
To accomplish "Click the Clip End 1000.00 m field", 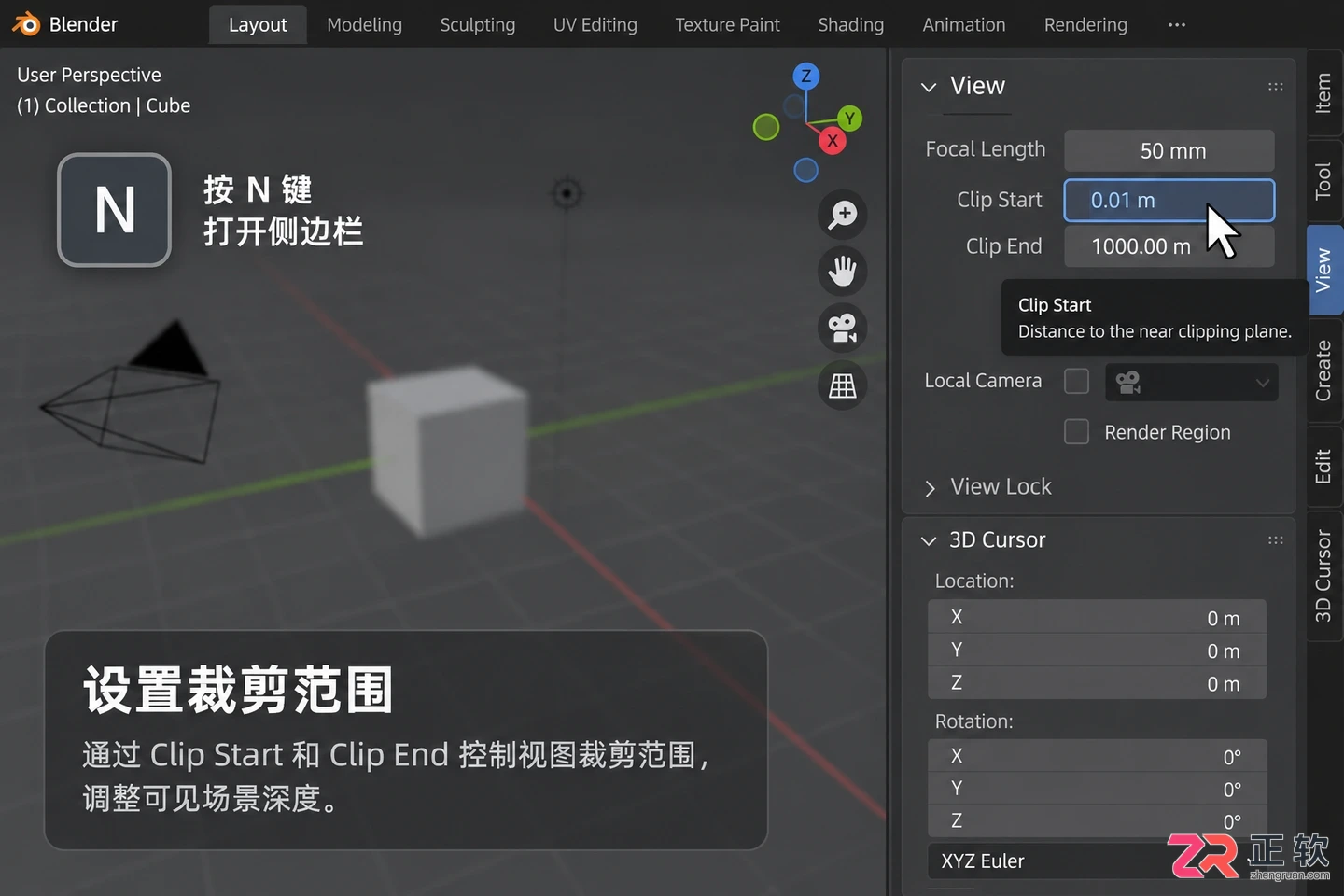I will (x=1169, y=246).
